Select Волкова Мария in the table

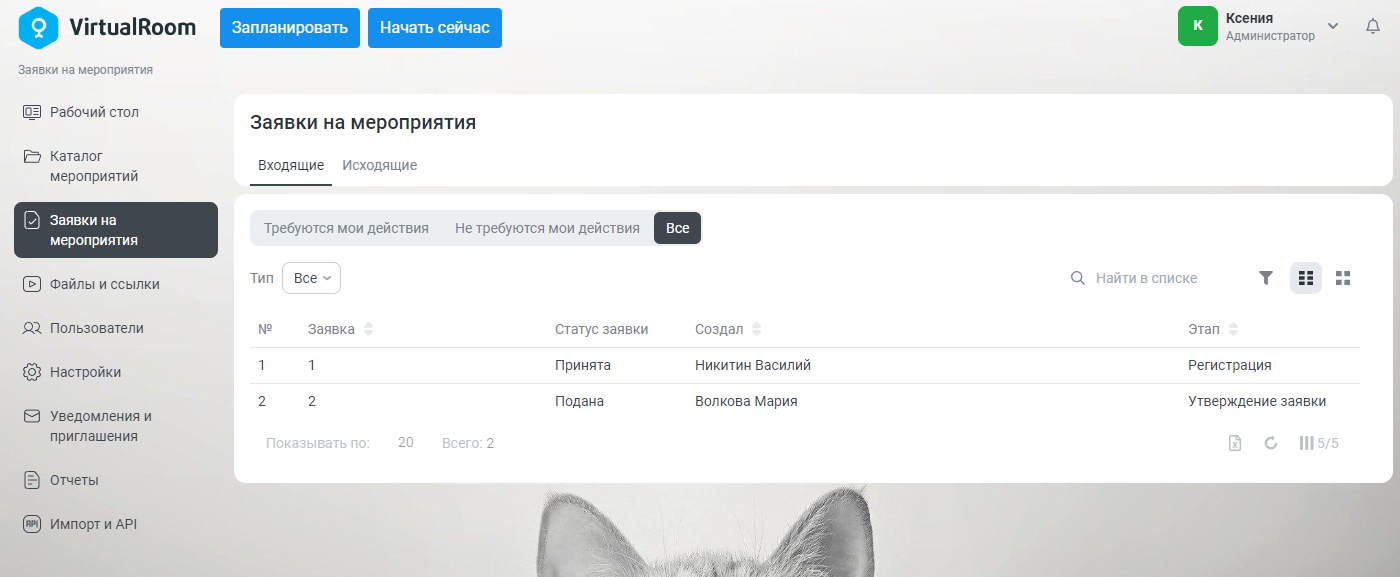pos(746,401)
